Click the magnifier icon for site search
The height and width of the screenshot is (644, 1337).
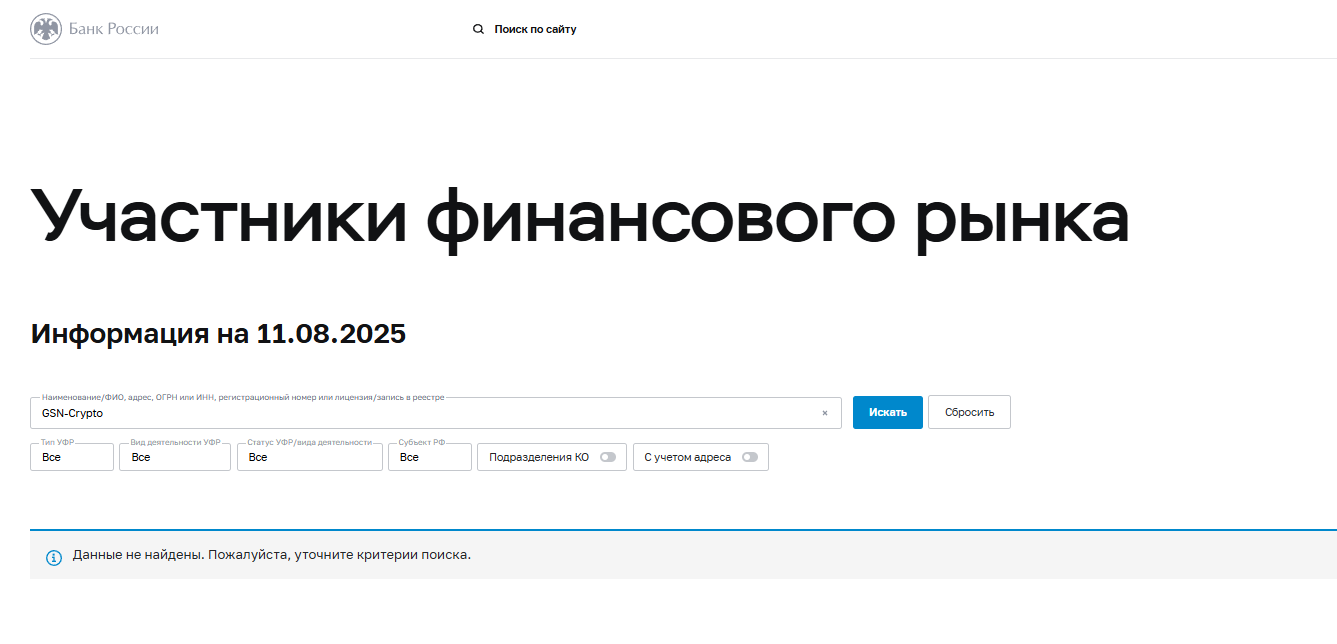coord(478,29)
